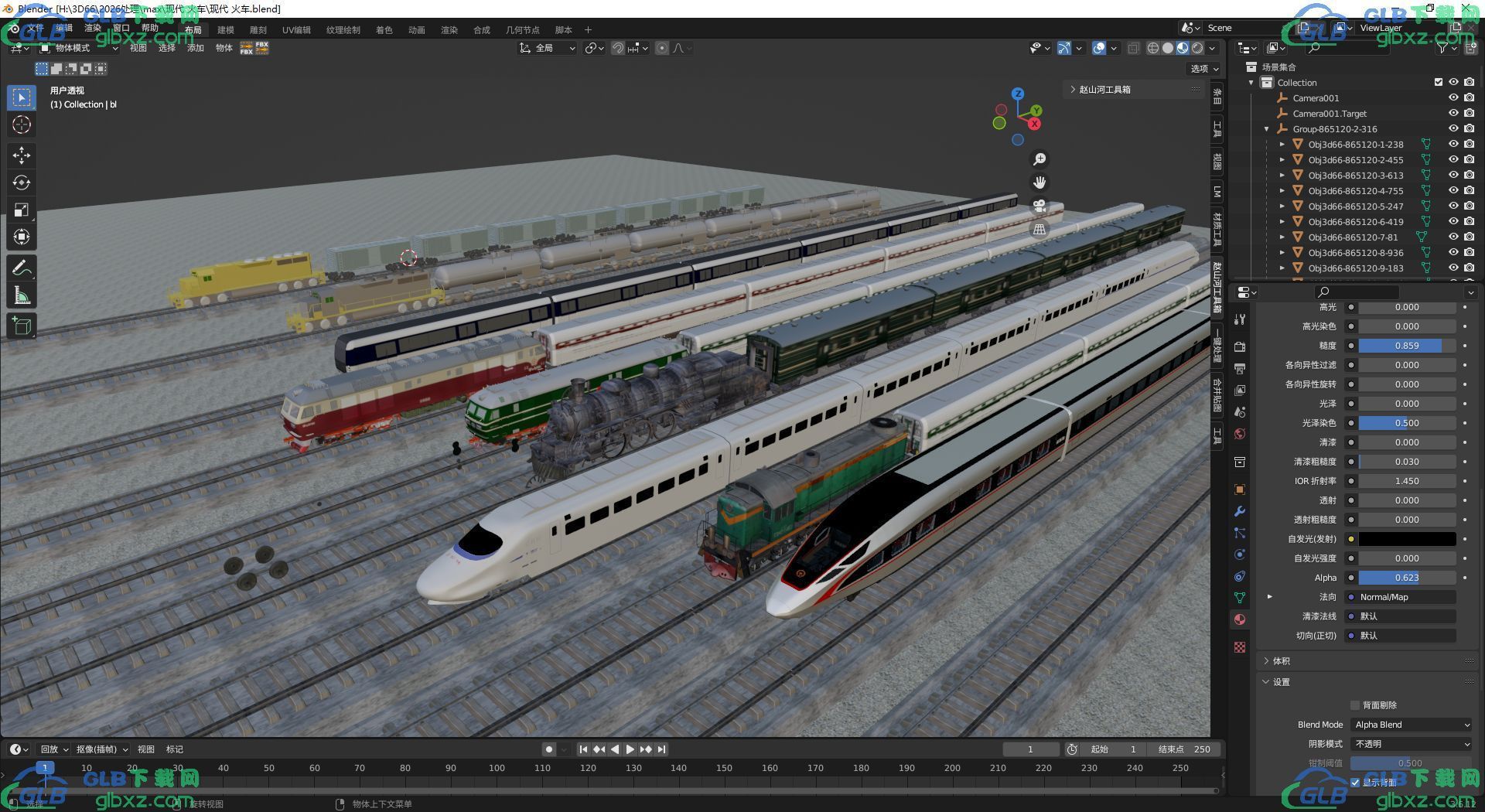Open the Blend Mode Alpha Blend dropdown

pos(1412,725)
